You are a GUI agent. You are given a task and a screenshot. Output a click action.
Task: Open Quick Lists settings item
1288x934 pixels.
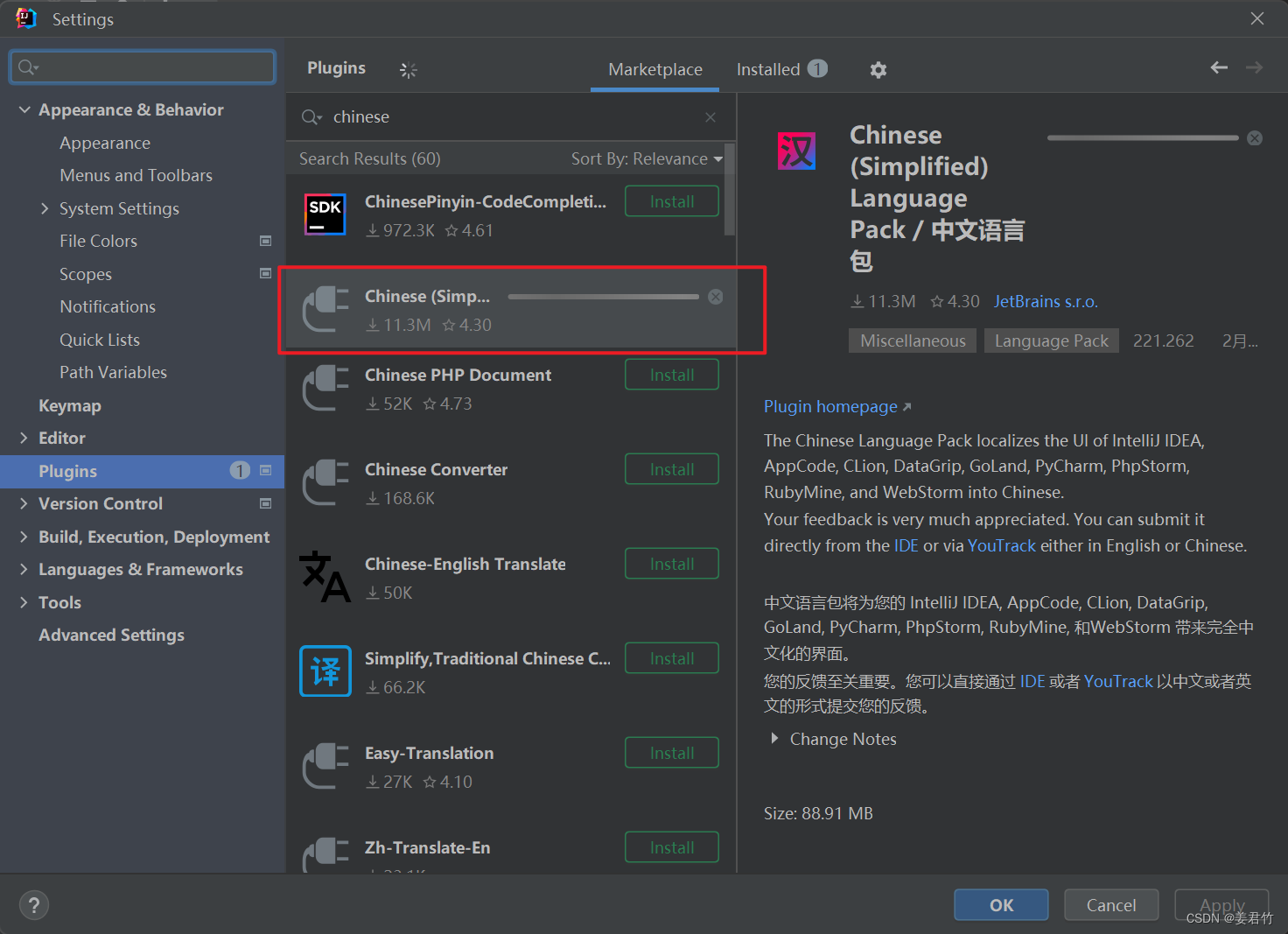tap(100, 340)
